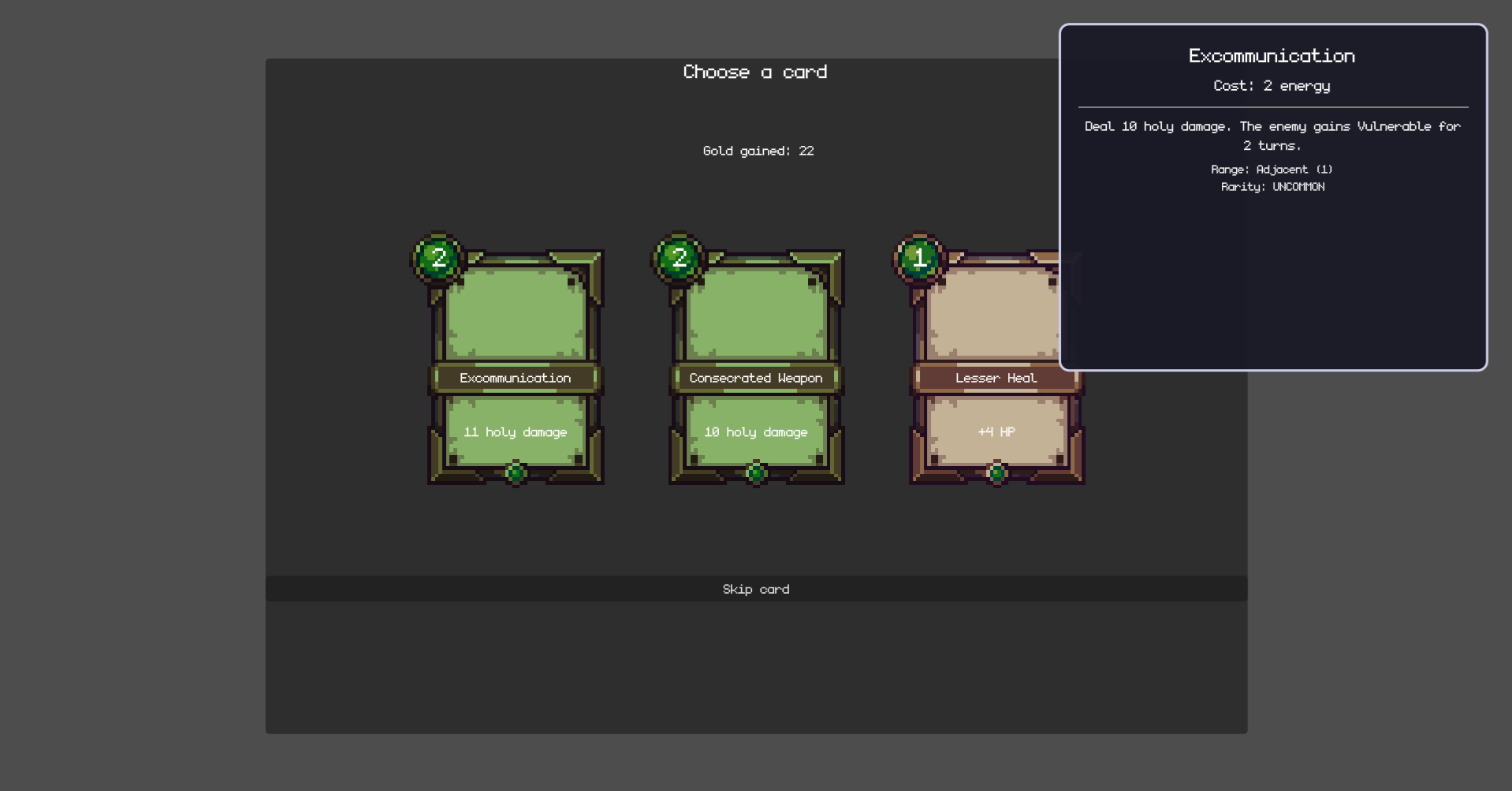This screenshot has height=791, width=1512.
Task: Click the "Choose a card" heading
Action: pyautogui.click(x=755, y=72)
